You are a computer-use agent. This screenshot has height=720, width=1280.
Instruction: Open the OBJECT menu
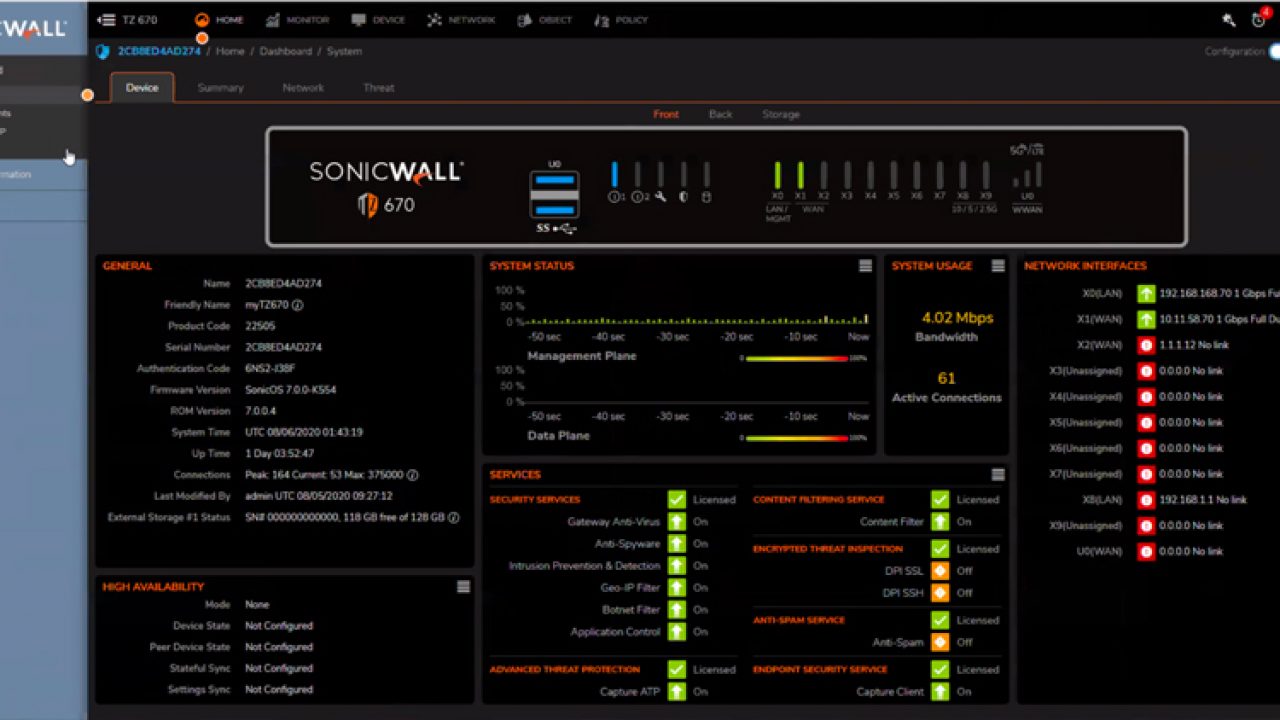545,20
